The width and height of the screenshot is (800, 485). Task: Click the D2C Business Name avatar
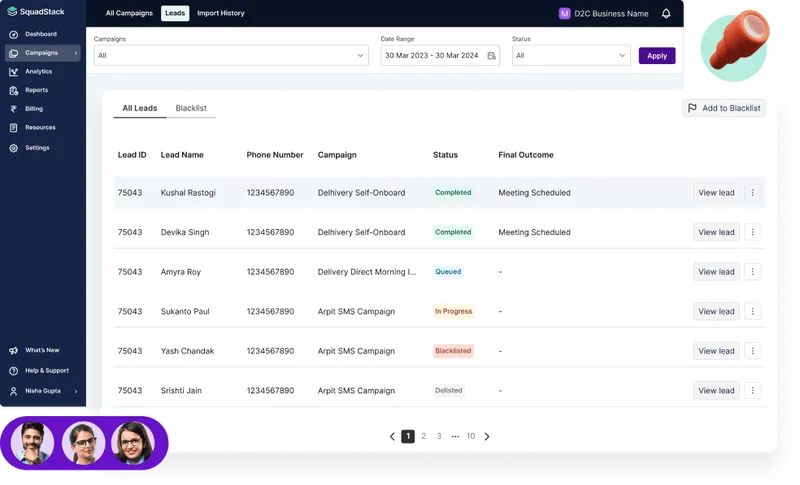564,13
